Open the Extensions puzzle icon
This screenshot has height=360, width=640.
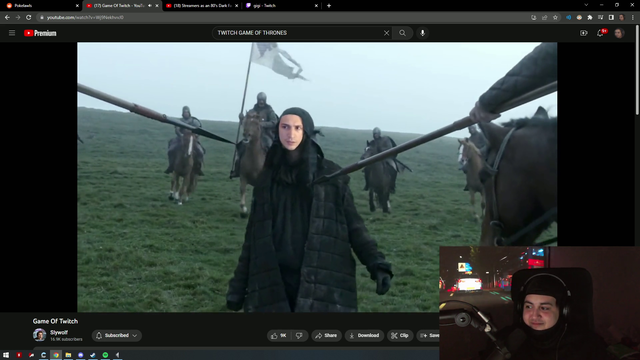(590, 18)
